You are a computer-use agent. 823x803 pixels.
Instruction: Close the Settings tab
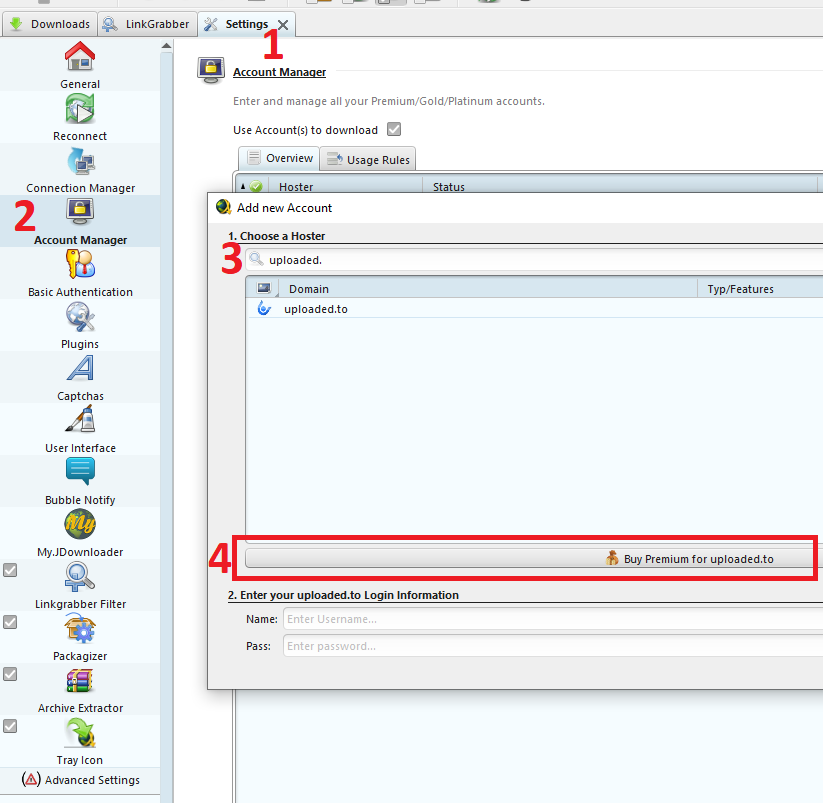click(x=283, y=25)
